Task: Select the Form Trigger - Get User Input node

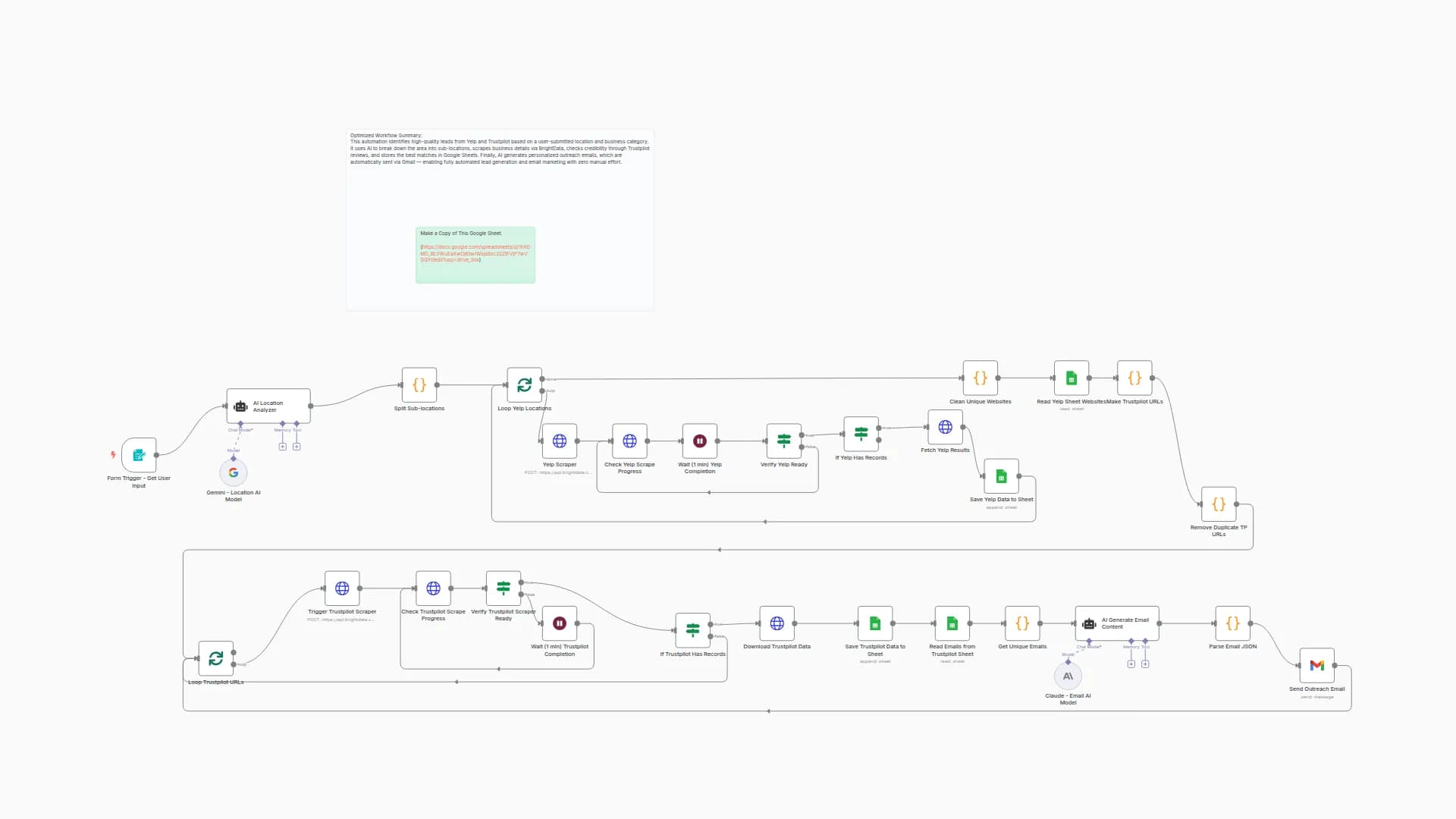Action: (139, 455)
